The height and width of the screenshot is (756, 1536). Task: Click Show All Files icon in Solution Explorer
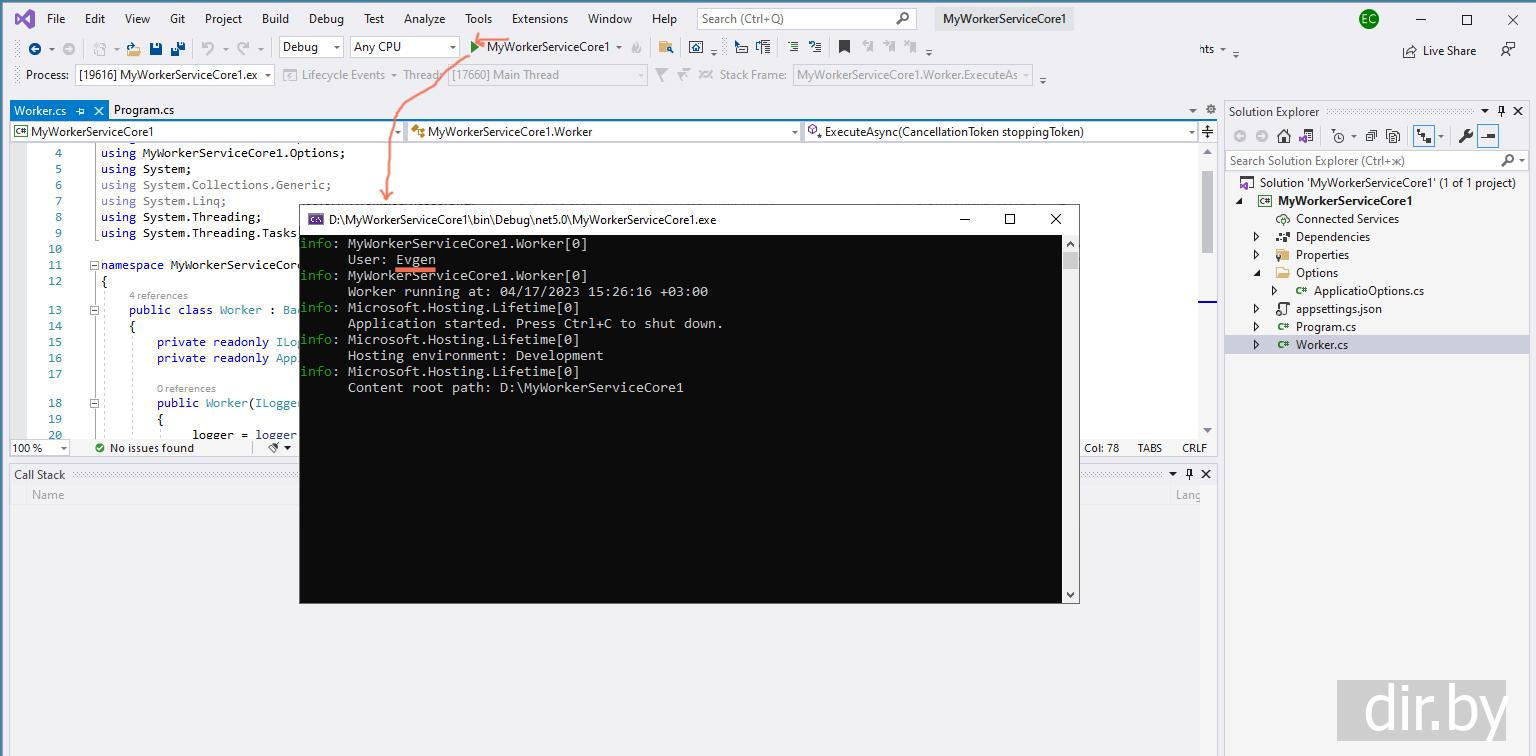pyautogui.click(x=1393, y=136)
